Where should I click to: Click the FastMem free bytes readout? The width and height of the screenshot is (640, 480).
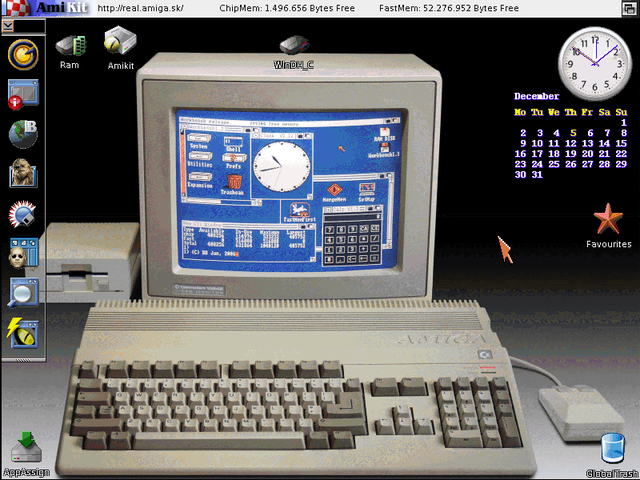449,8
